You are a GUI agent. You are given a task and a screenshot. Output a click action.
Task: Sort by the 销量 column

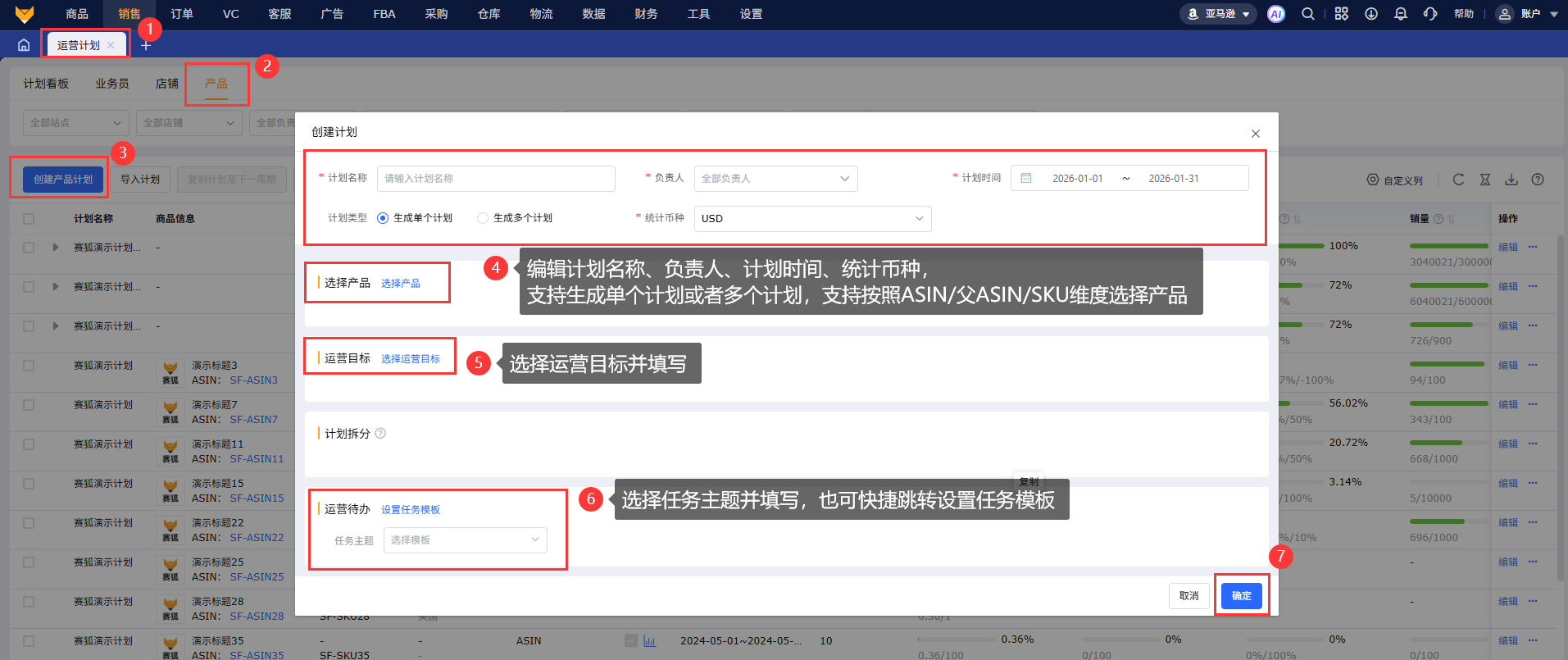pos(1451,219)
